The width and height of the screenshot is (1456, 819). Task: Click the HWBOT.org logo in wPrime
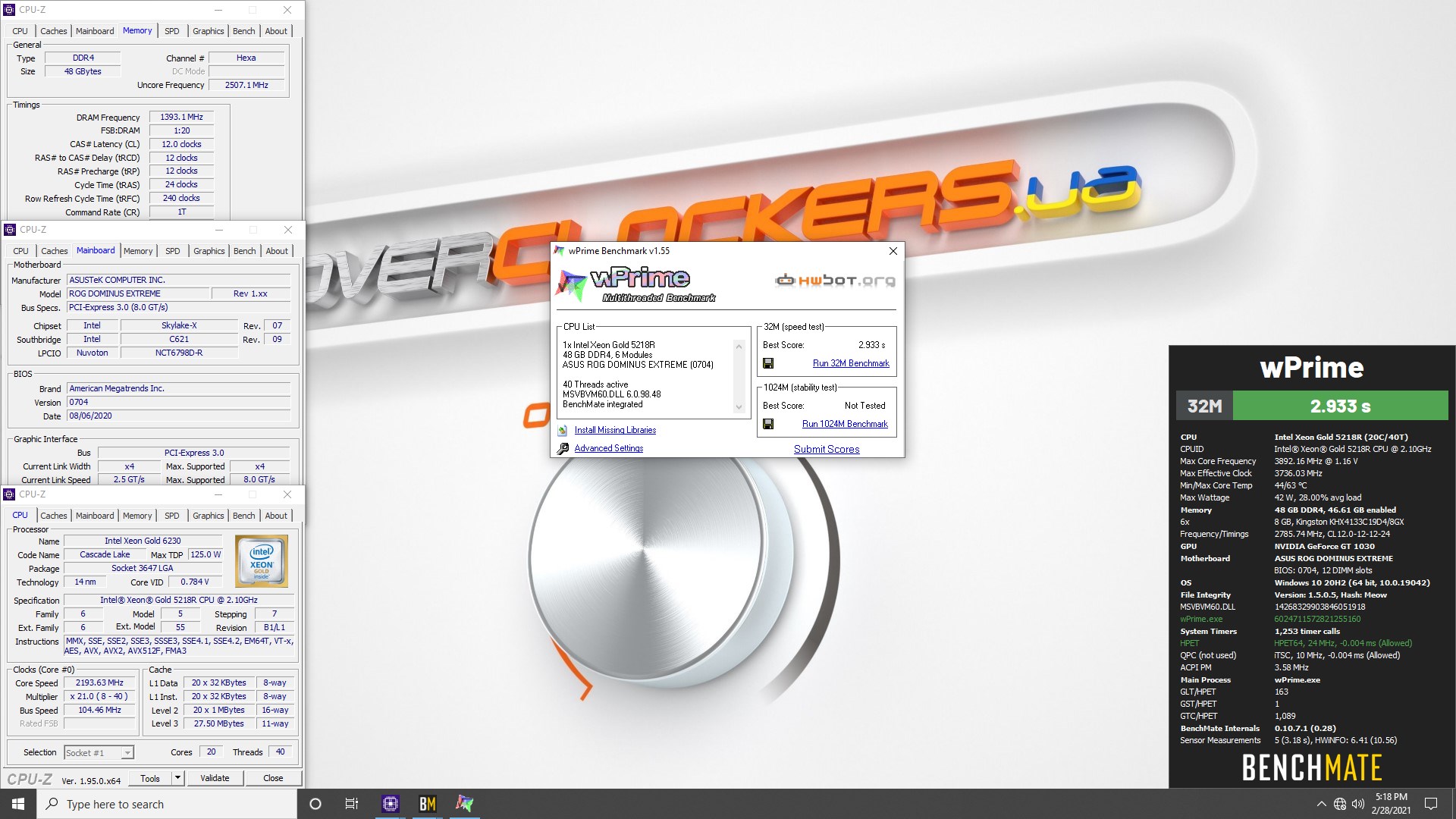[x=835, y=281]
